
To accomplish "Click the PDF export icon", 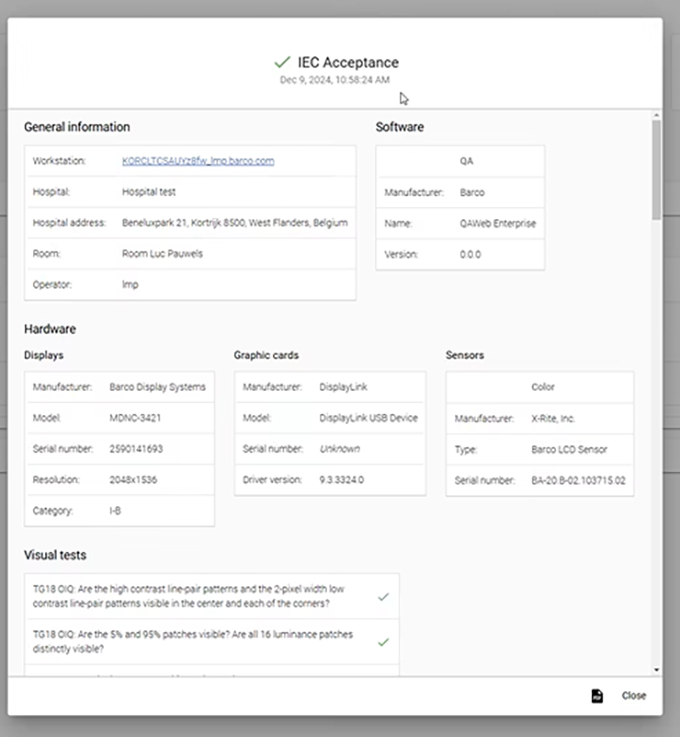I will click(x=597, y=696).
